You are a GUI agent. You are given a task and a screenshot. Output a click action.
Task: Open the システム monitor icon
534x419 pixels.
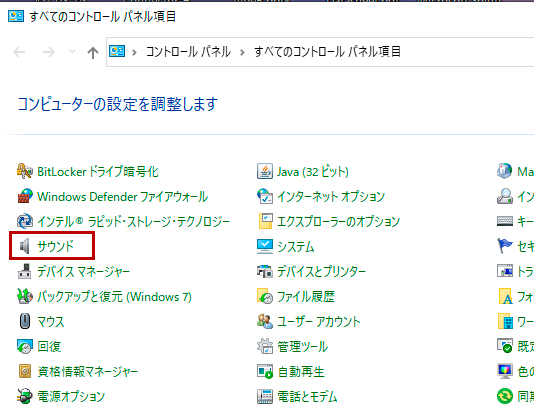265,246
